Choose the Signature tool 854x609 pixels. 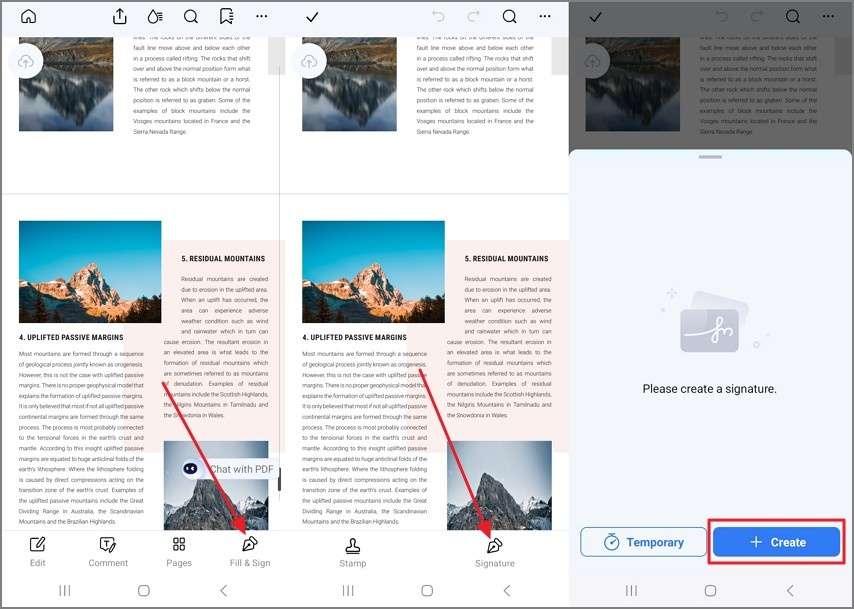(x=495, y=552)
